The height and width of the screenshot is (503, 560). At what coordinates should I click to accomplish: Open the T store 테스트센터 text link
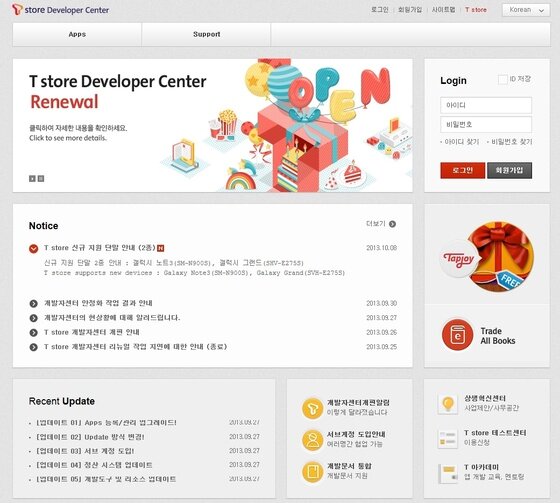click(x=495, y=433)
